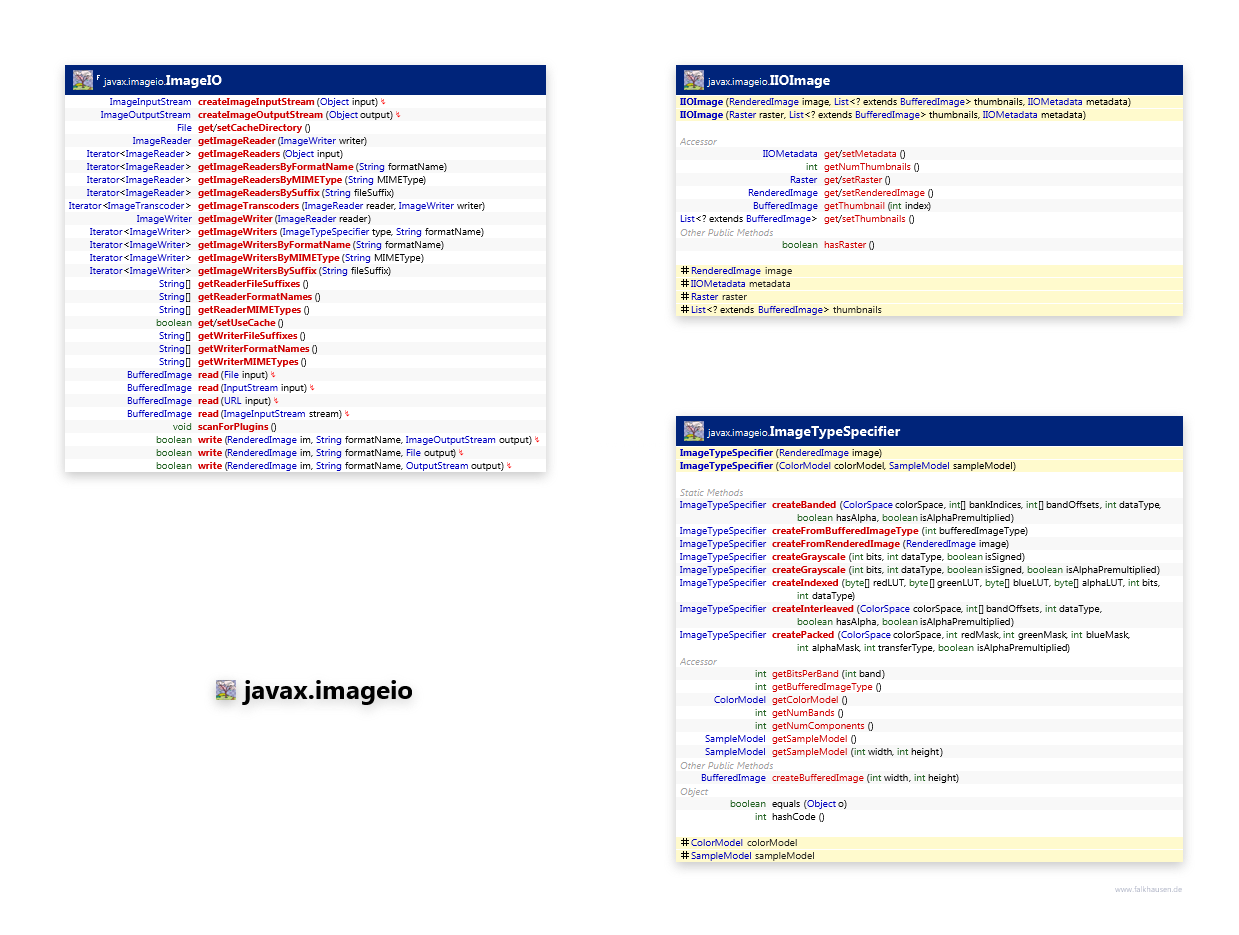The image size is (1239, 935).
Task: Select getImageReadersByMIMEType method
Action: click(x=270, y=180)
